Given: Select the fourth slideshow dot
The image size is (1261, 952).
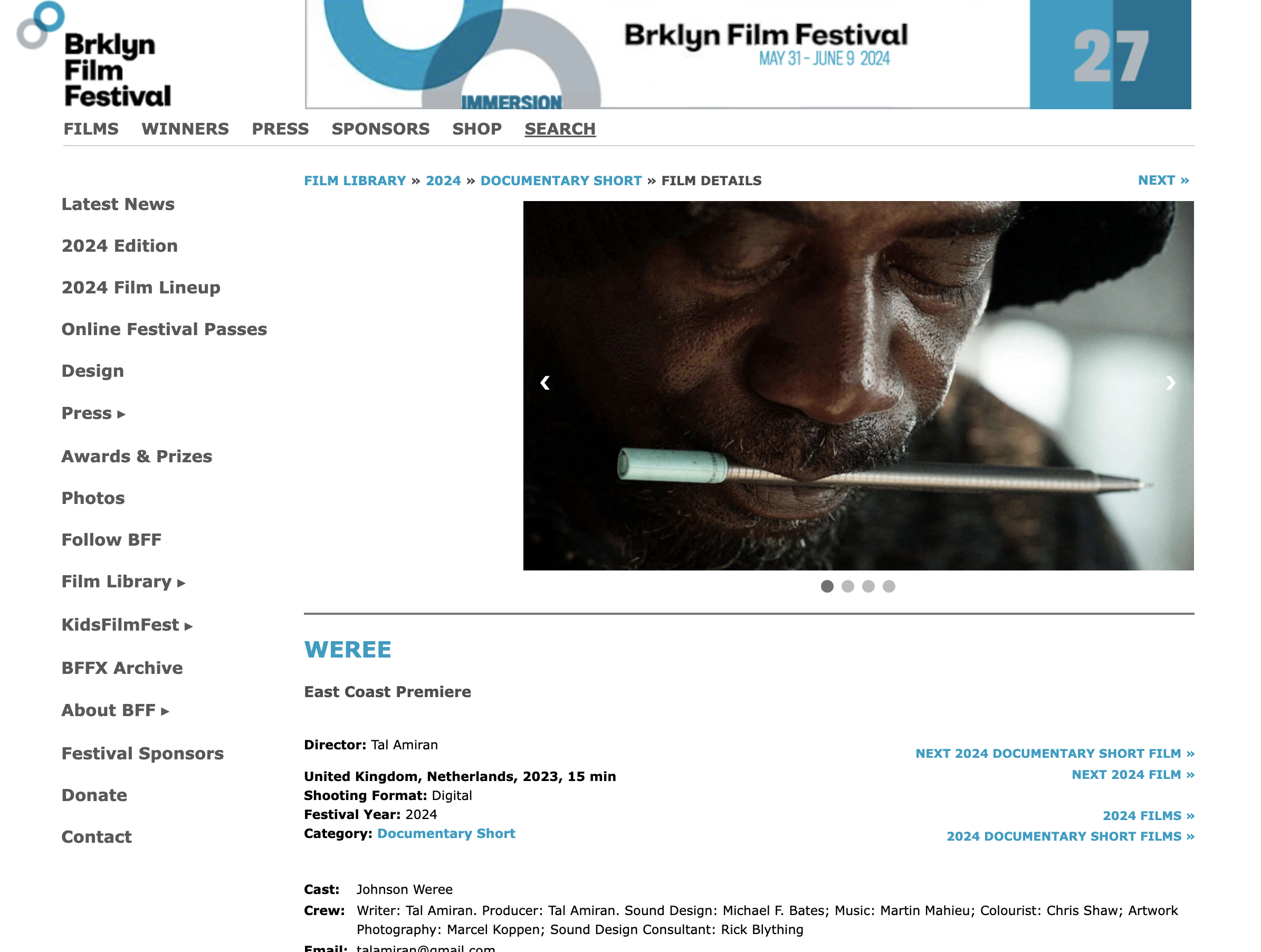Looking at the screenshot, I should pos(888,586).
